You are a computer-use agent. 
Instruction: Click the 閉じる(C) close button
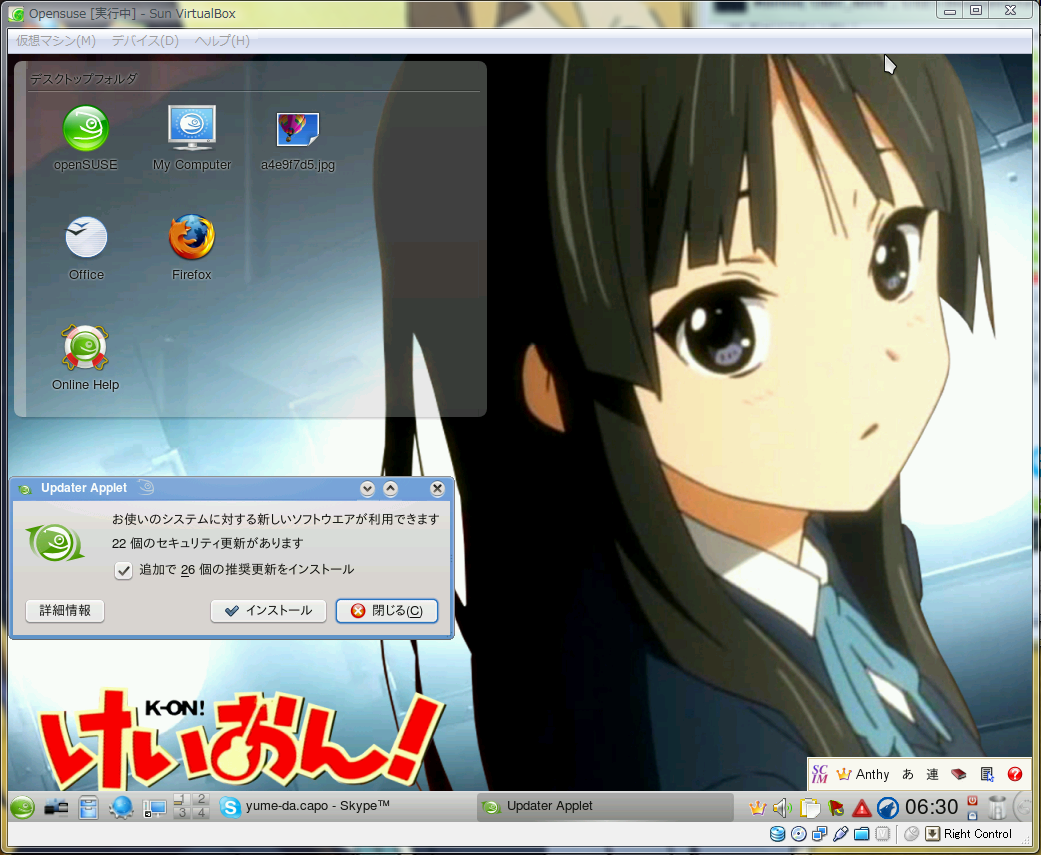387,611
